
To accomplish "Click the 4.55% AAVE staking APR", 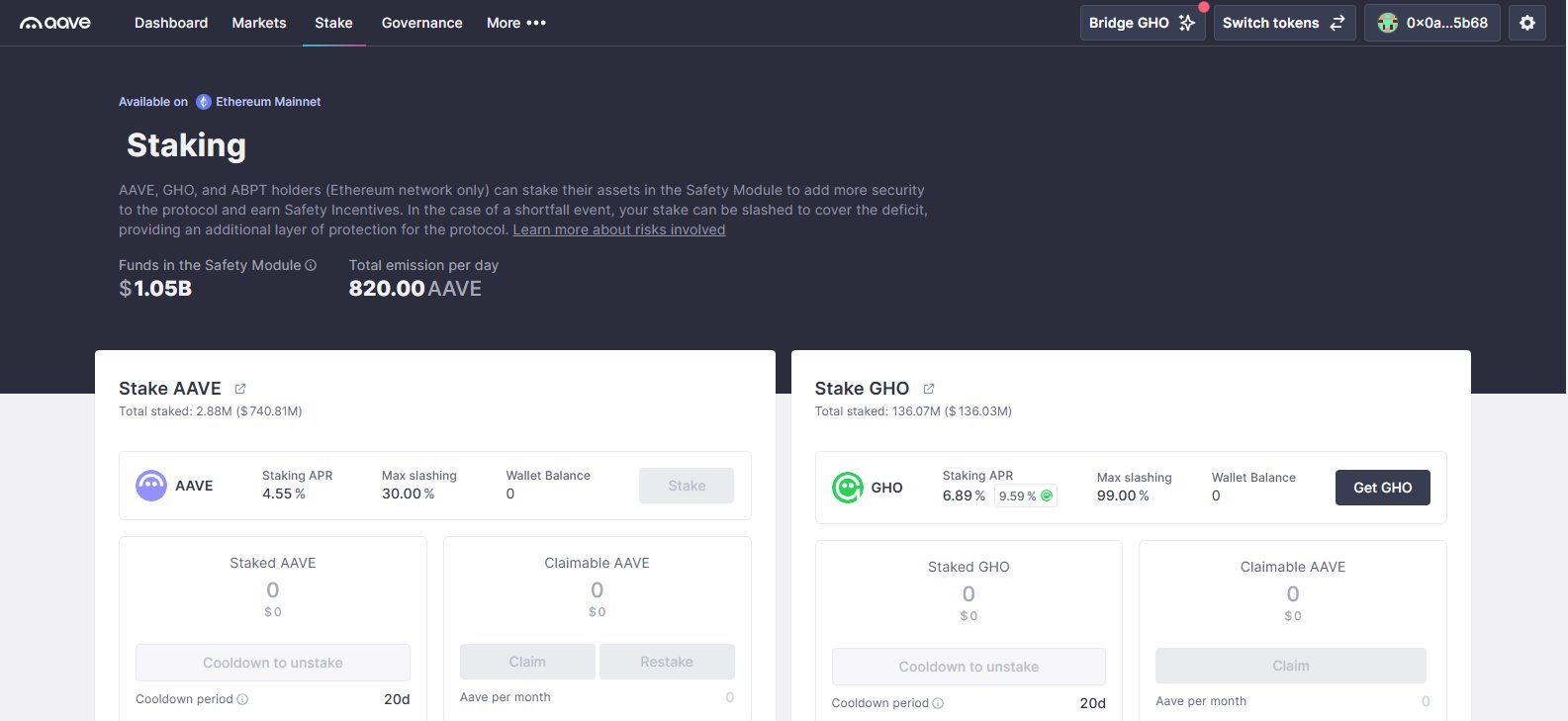I will point(284,494).
